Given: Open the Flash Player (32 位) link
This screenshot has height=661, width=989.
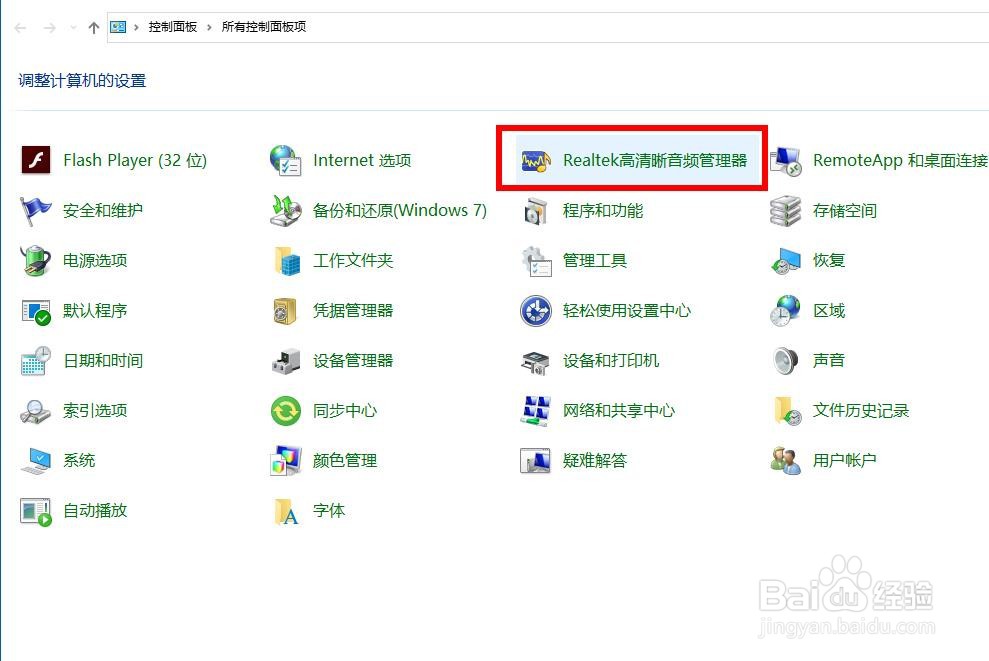Looking at the screenshot, I should pyautogui.click(x=135, y=160).
